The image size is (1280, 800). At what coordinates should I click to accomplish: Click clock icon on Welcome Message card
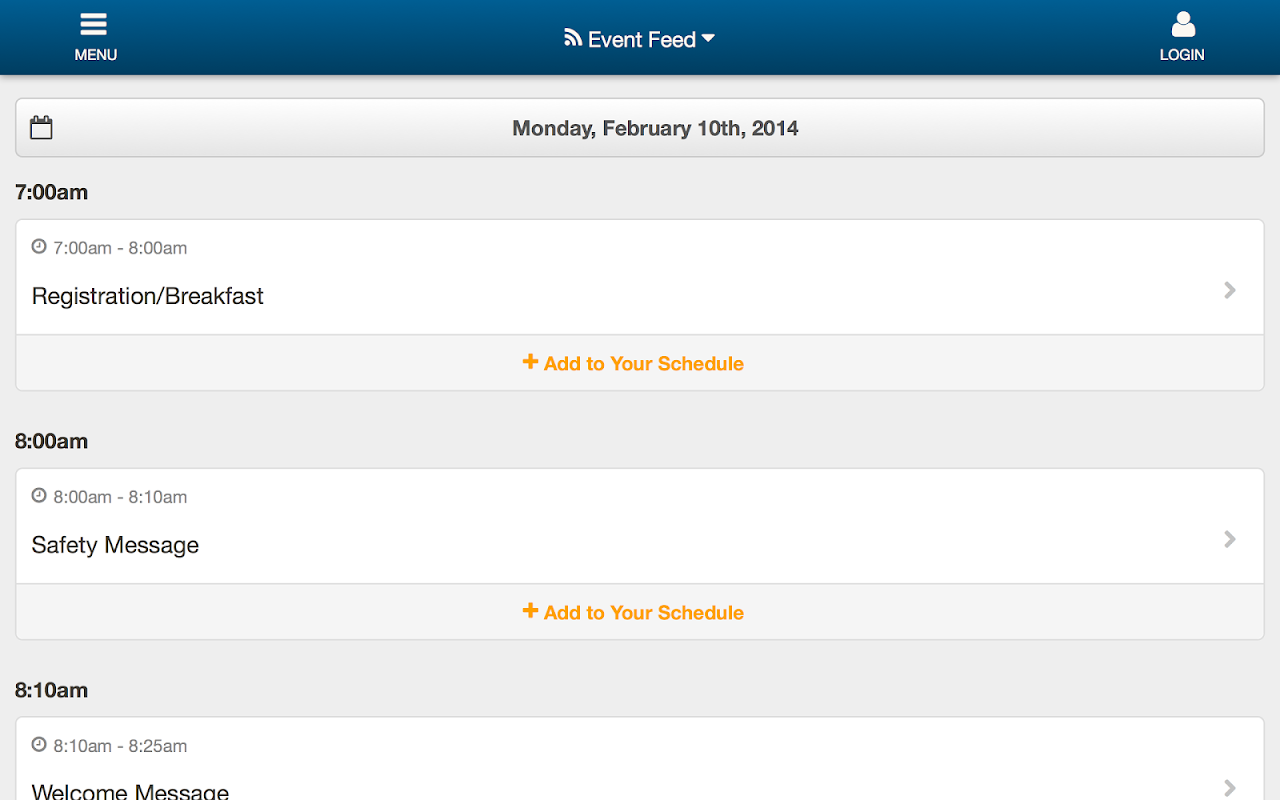39,744
